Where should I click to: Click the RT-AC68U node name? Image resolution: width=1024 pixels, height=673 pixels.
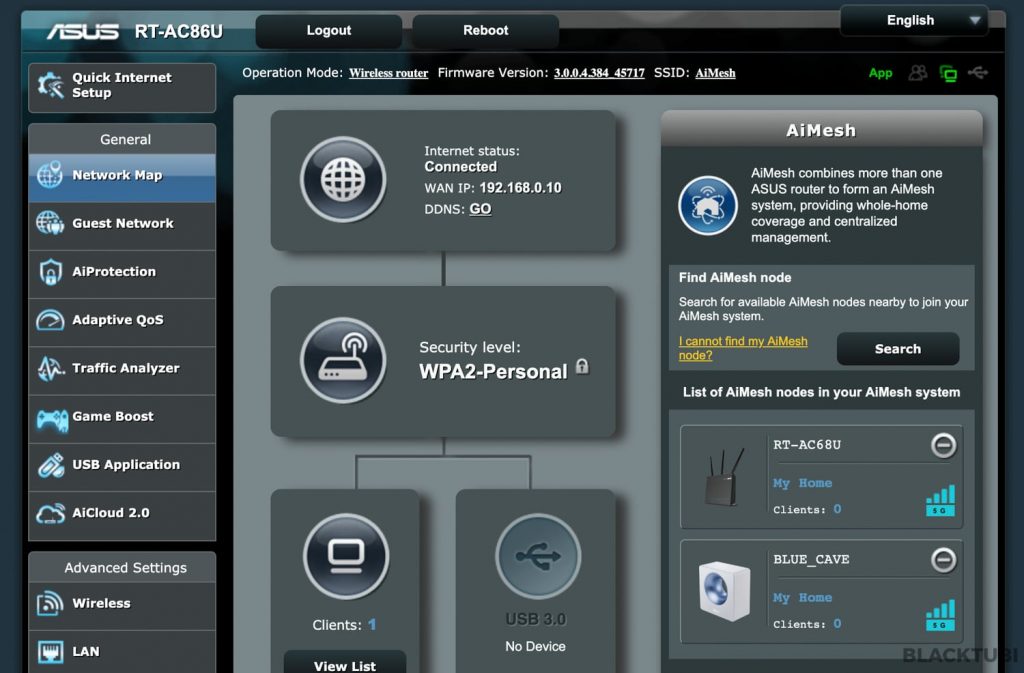(807, 445)
